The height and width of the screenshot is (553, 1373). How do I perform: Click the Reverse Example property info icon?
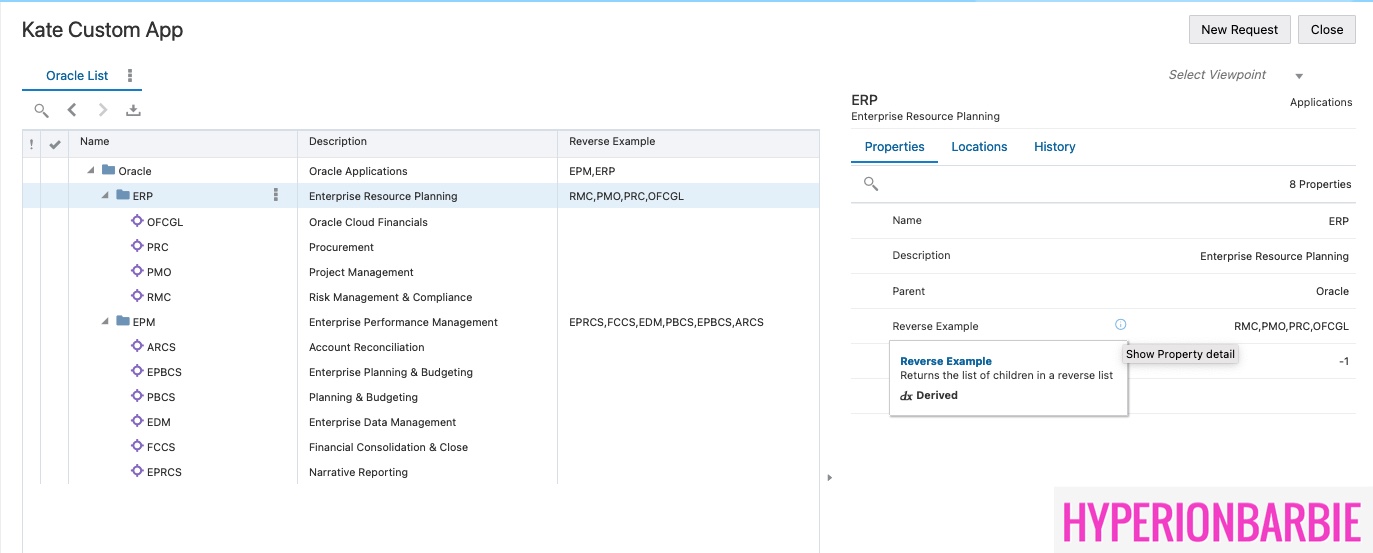1120,325
